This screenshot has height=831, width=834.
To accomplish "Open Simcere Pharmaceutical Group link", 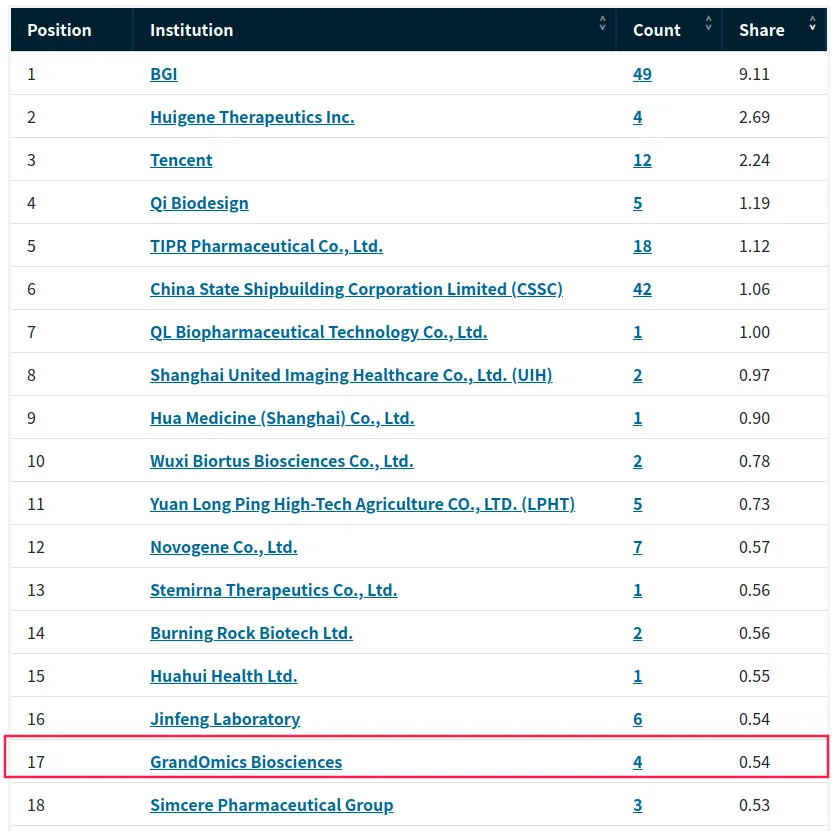I will point(271,805).
